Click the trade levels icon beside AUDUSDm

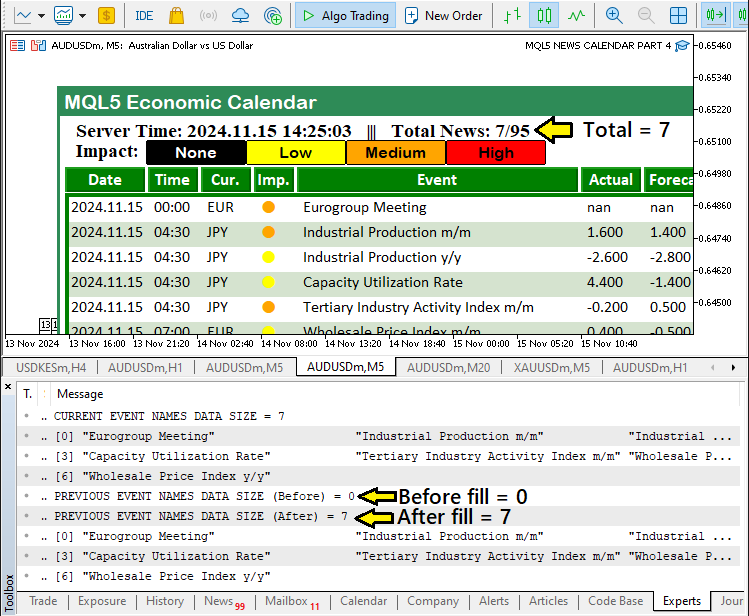38,46
